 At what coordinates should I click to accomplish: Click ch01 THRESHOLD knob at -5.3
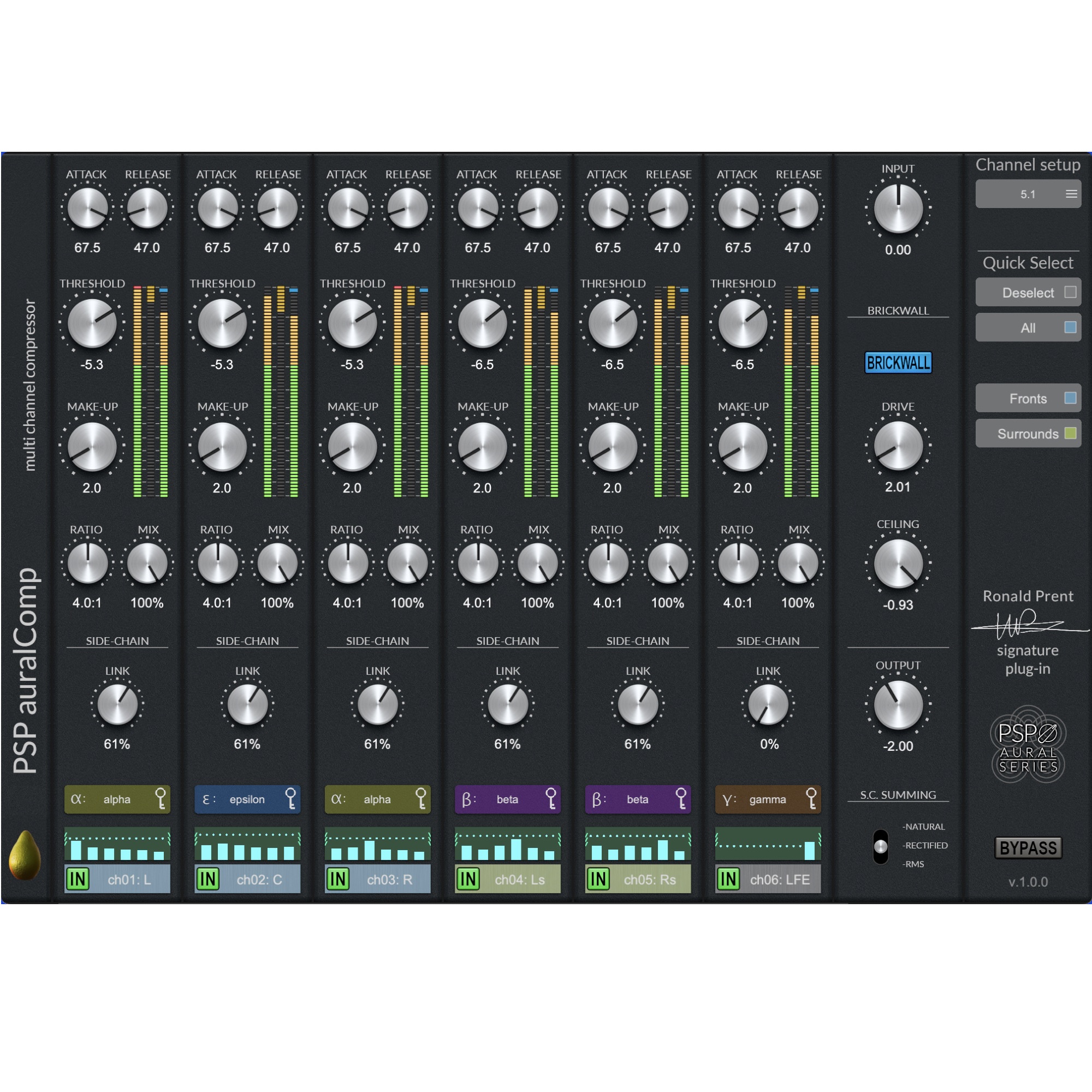click(x=92, y=323)
